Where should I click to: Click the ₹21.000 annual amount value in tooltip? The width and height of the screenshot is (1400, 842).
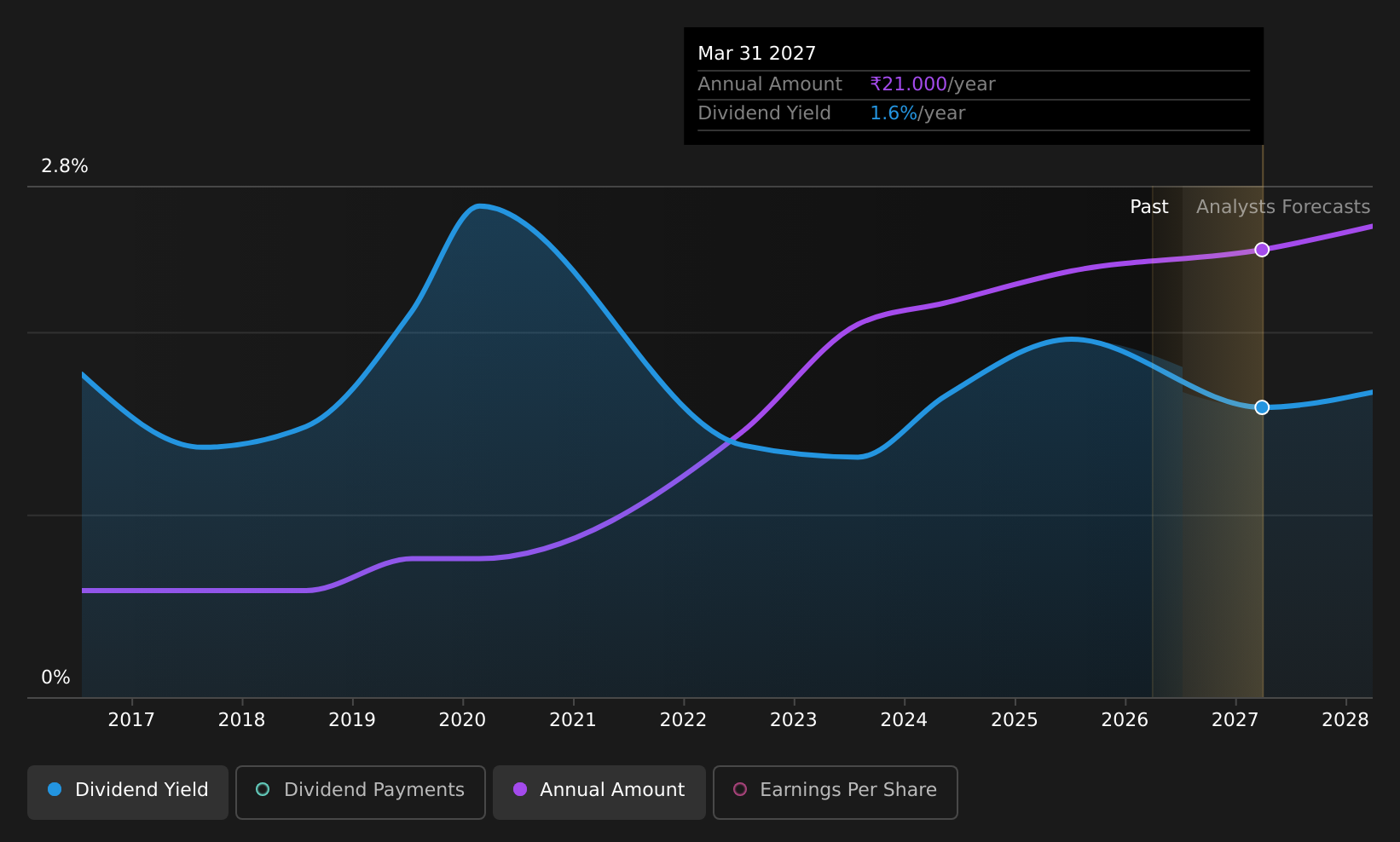click(909, 84)
